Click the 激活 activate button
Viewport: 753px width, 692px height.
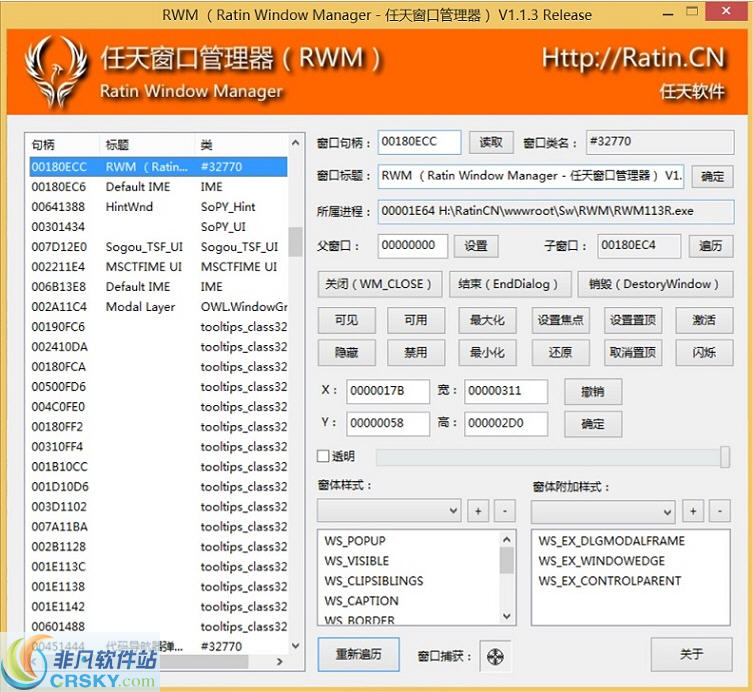click(704, 320)
